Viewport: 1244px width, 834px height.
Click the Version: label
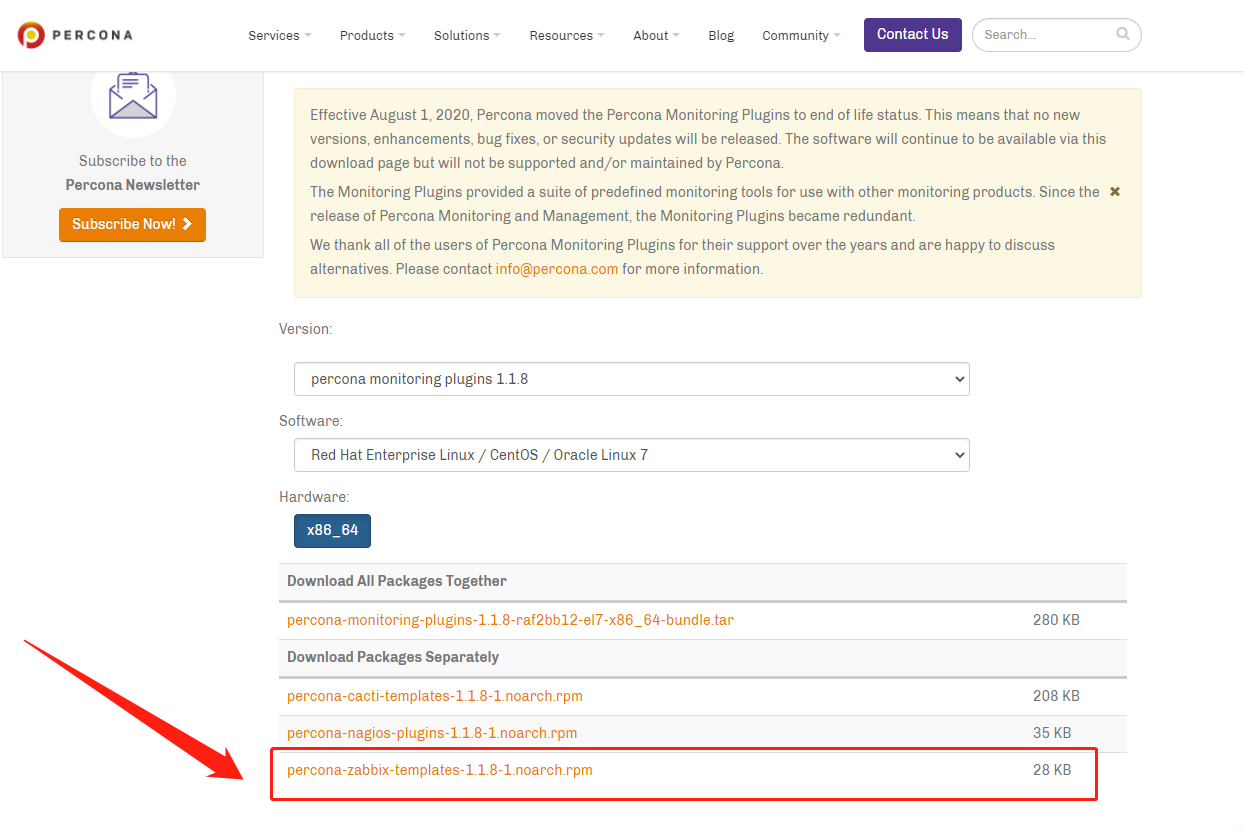(306, 329)
